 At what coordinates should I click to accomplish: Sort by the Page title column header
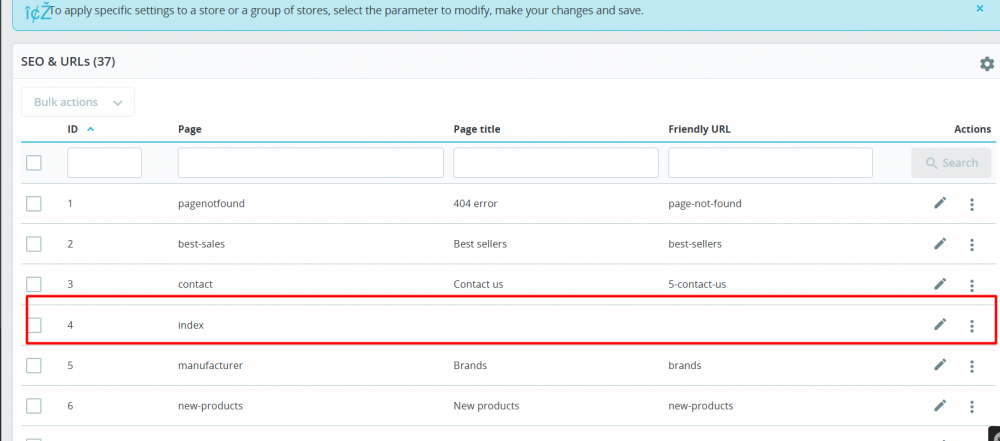click(x=476, y=129)
